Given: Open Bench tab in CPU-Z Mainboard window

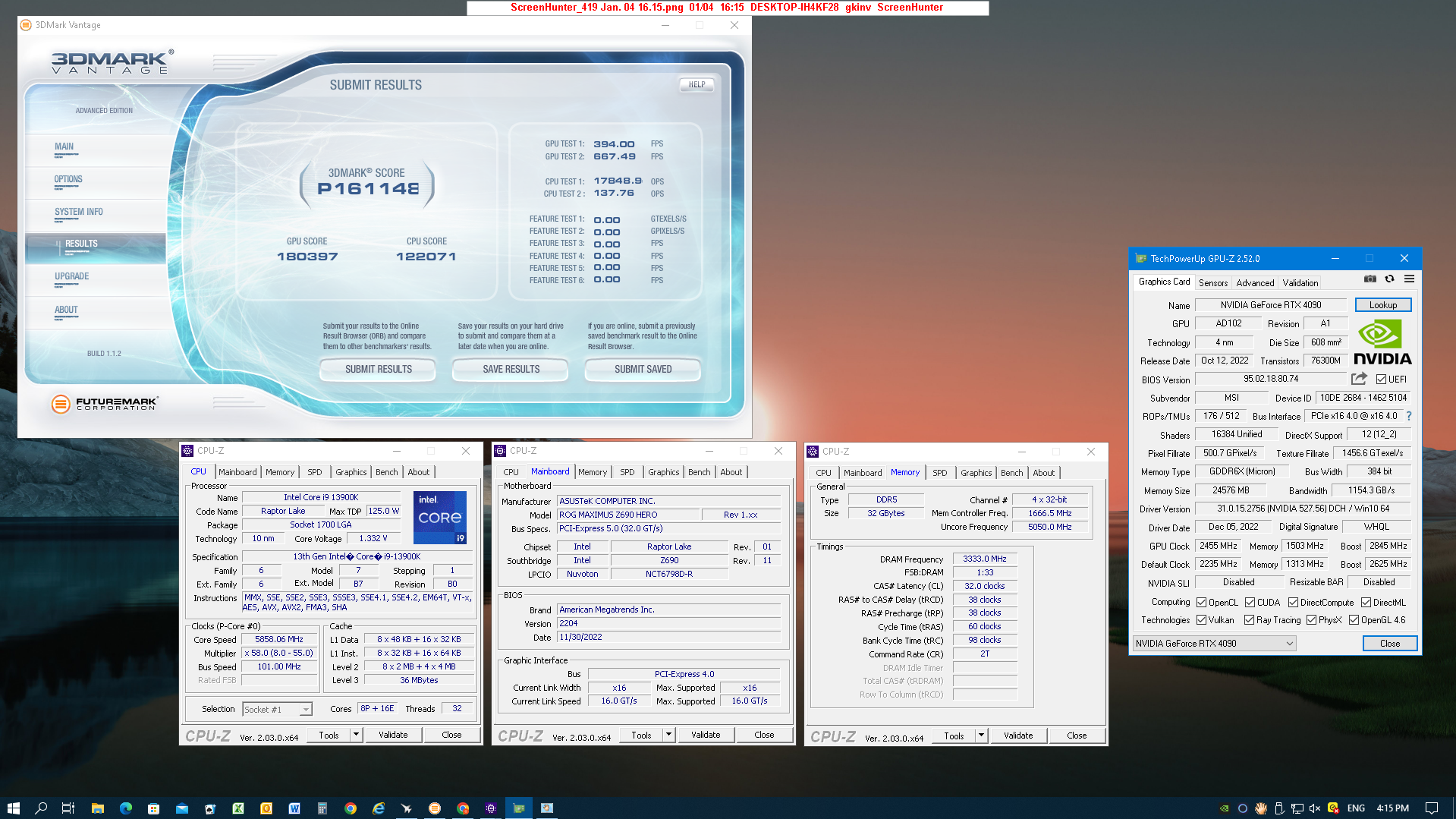Looking at the screenshot, I should 699,471.
